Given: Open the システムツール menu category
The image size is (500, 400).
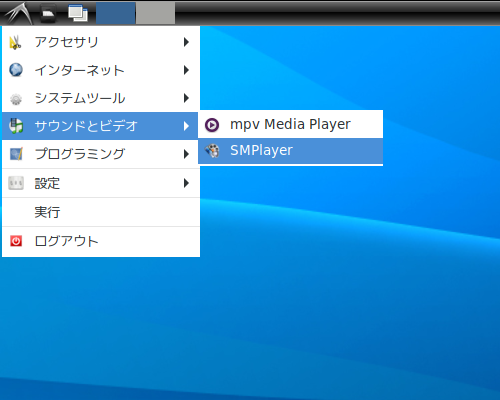Looking at the screenshot, I should [101, 98].
